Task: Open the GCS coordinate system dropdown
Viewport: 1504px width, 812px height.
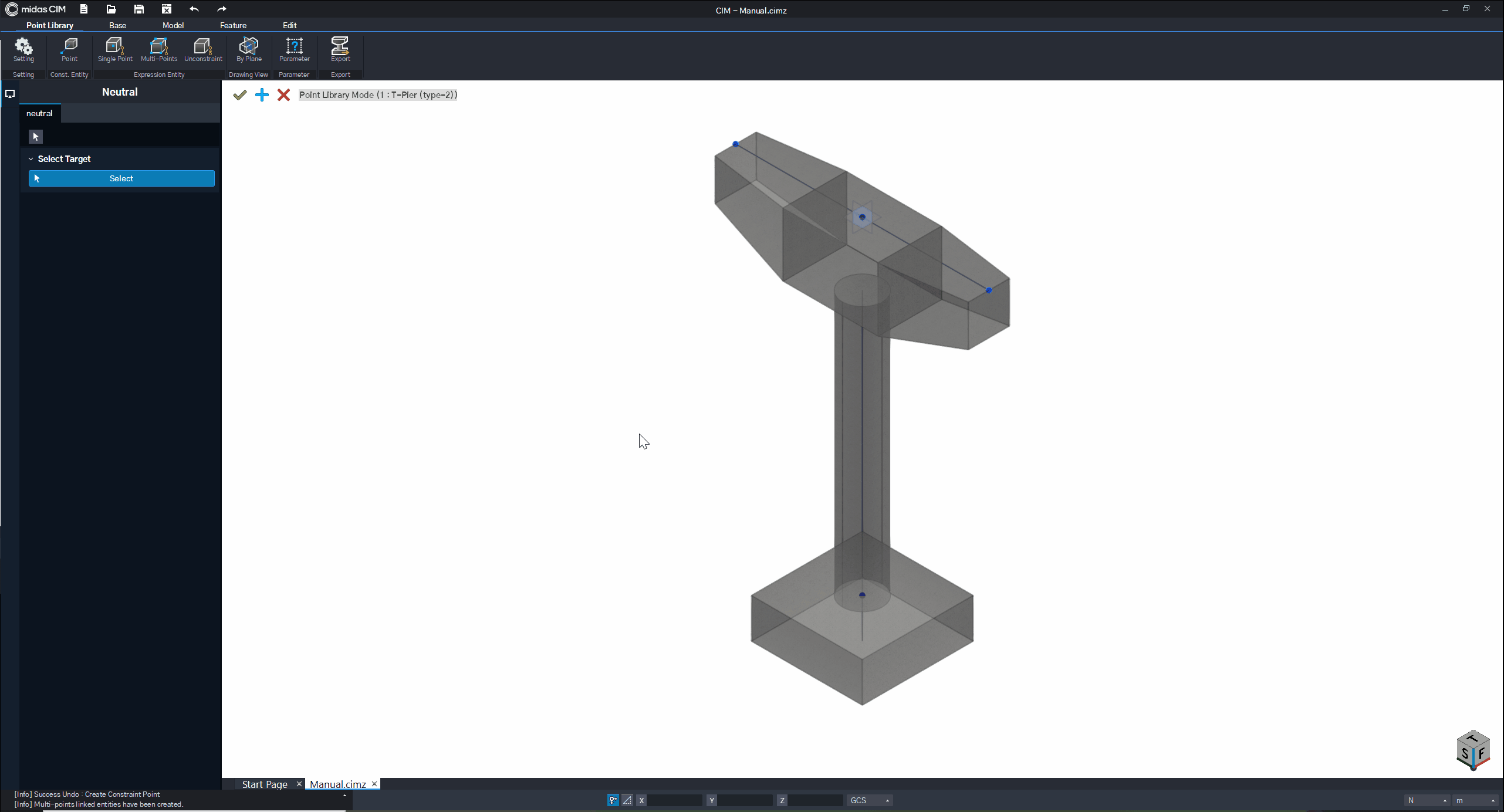Action: [870, 800]
